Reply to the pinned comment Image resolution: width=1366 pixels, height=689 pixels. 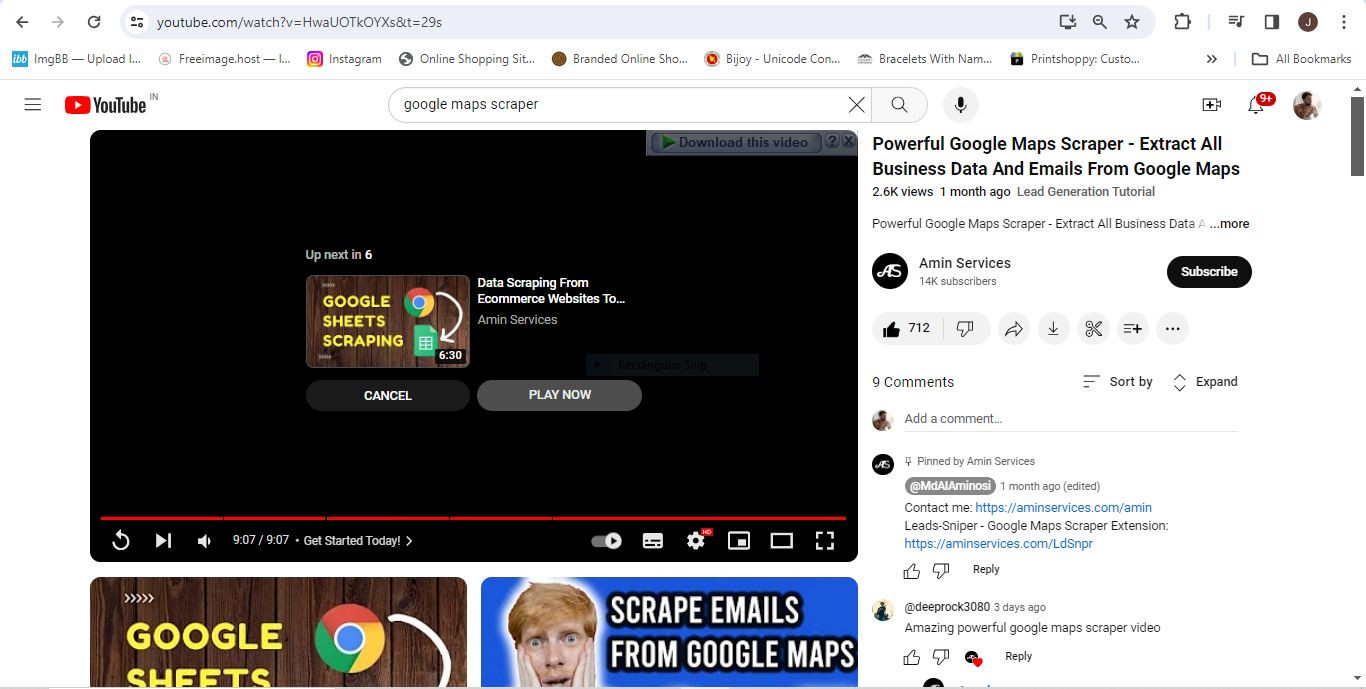(986, 570)
